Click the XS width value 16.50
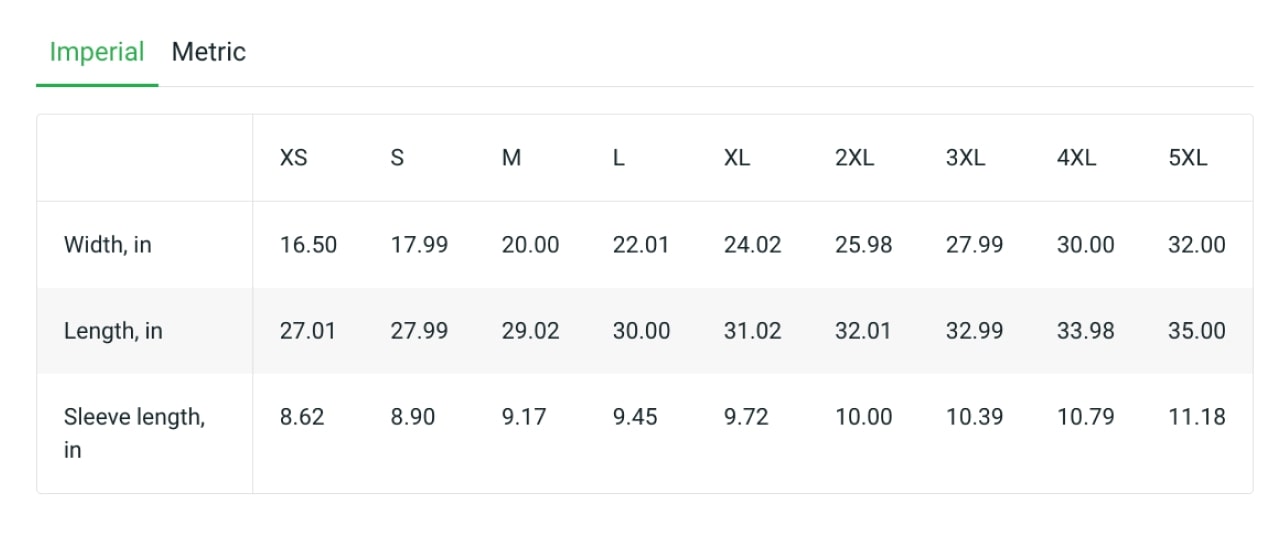Viewport: 1280px width, 547px height. [x=308, y=245]
